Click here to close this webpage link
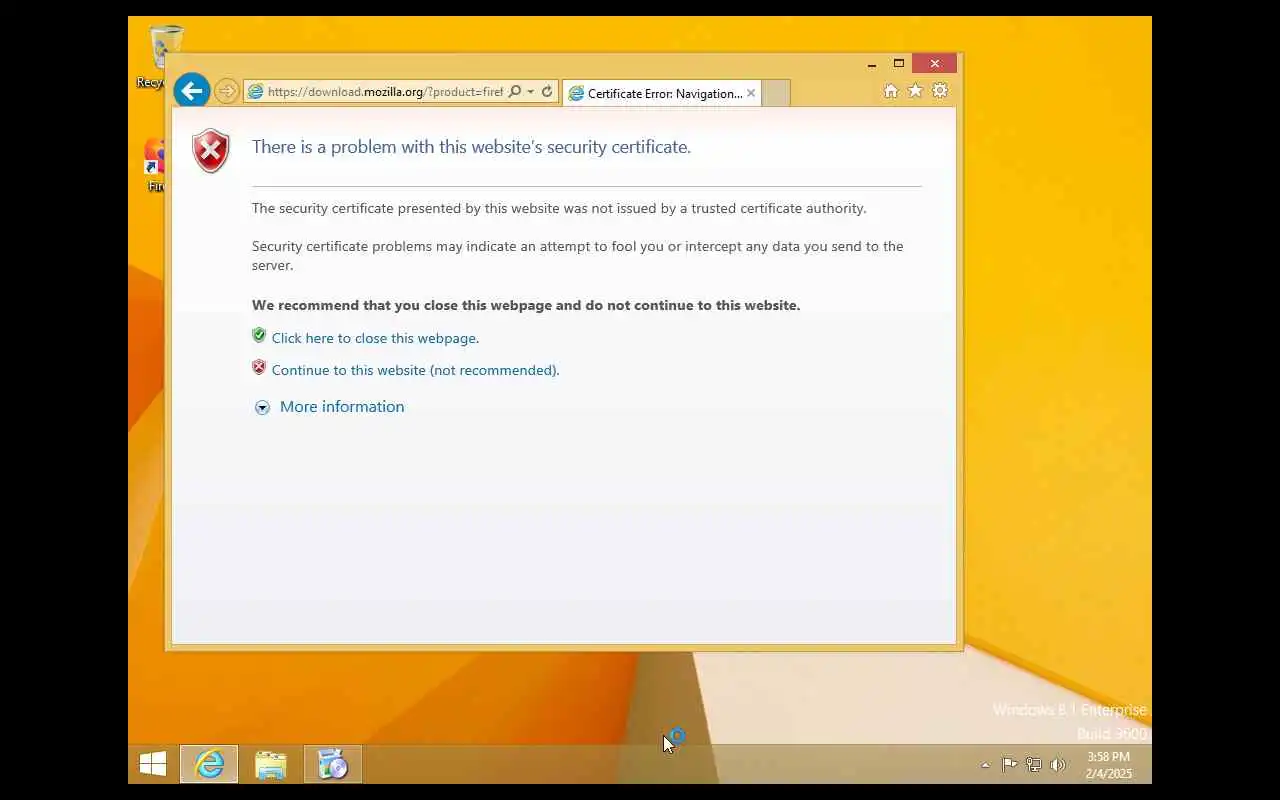 coord(375,338)
